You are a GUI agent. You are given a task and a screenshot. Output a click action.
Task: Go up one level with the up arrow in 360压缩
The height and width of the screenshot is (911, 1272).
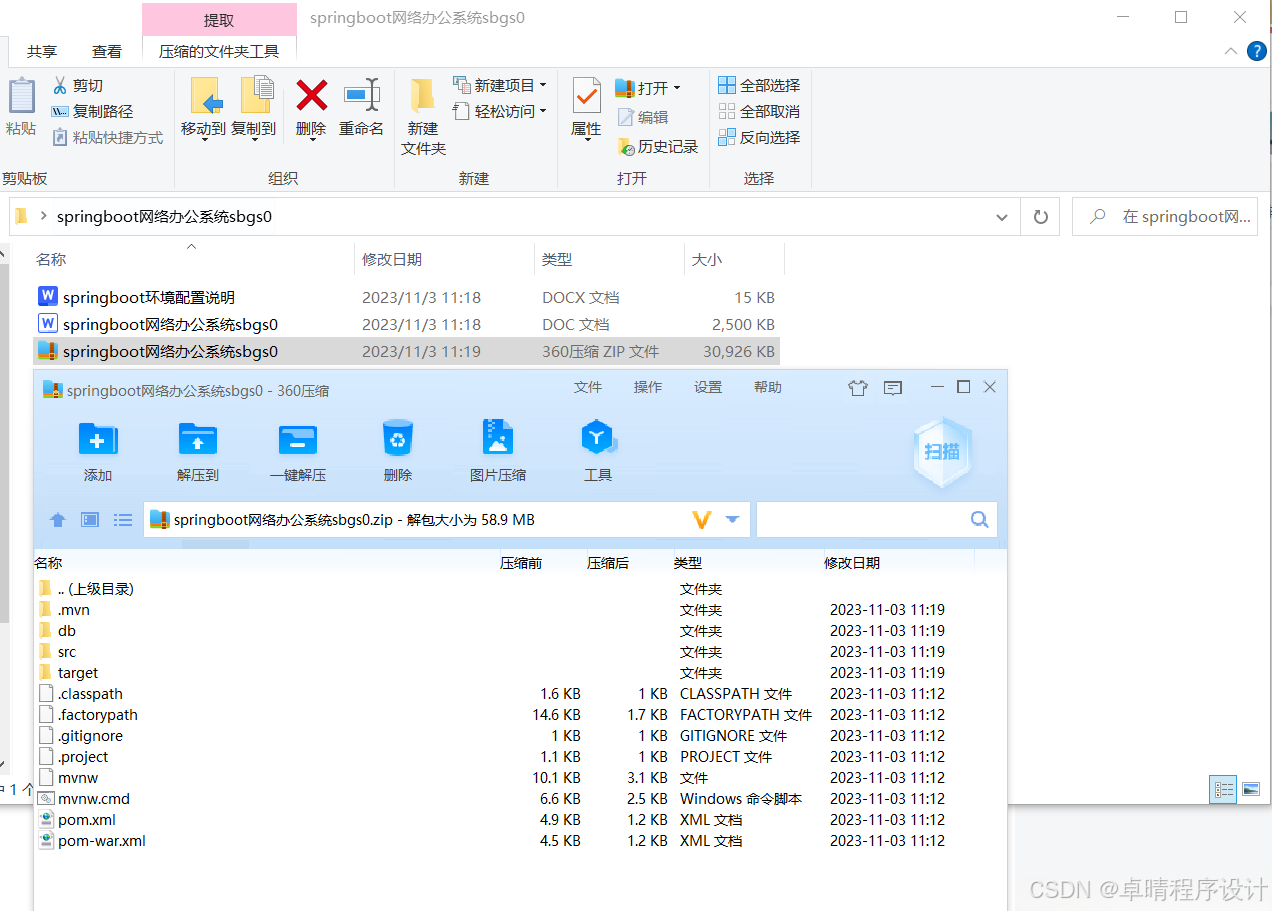coord(58,520)
